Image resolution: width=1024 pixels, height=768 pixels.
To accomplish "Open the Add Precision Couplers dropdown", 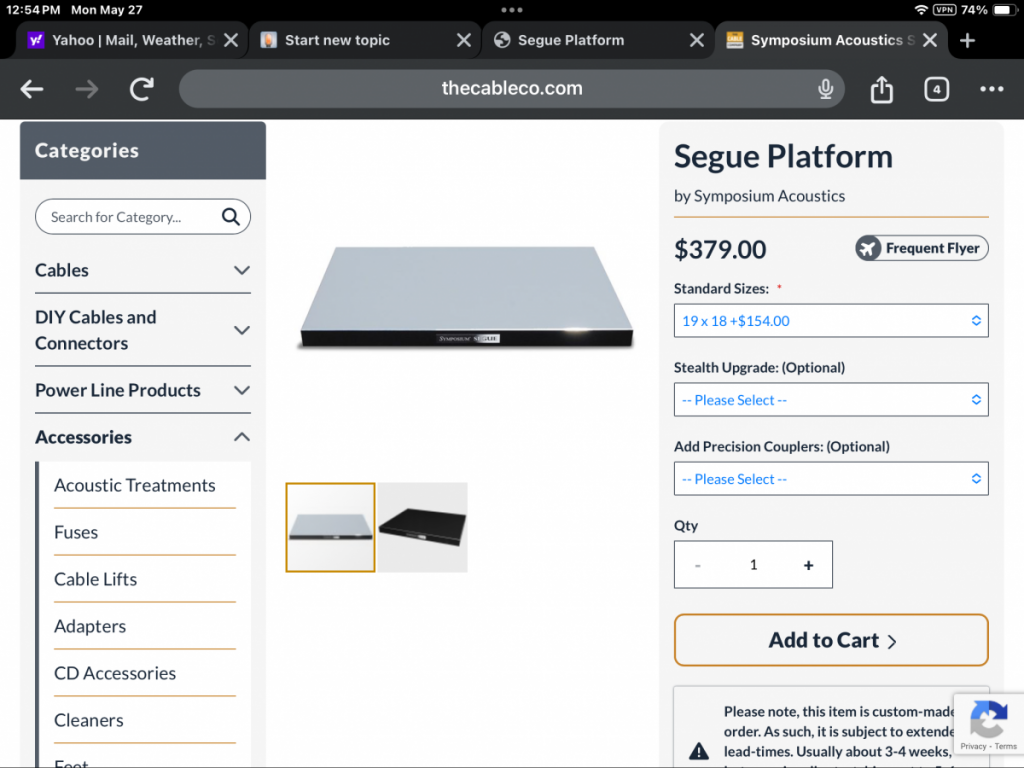I will [x=831, y=479].
